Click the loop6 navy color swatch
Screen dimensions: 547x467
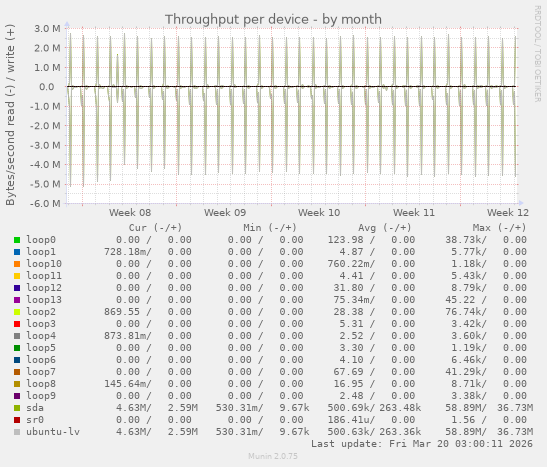17,360
